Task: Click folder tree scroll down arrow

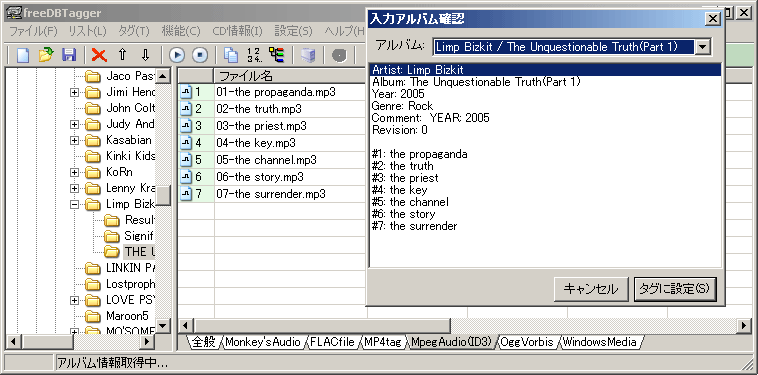Action: (x=163, y=325)
